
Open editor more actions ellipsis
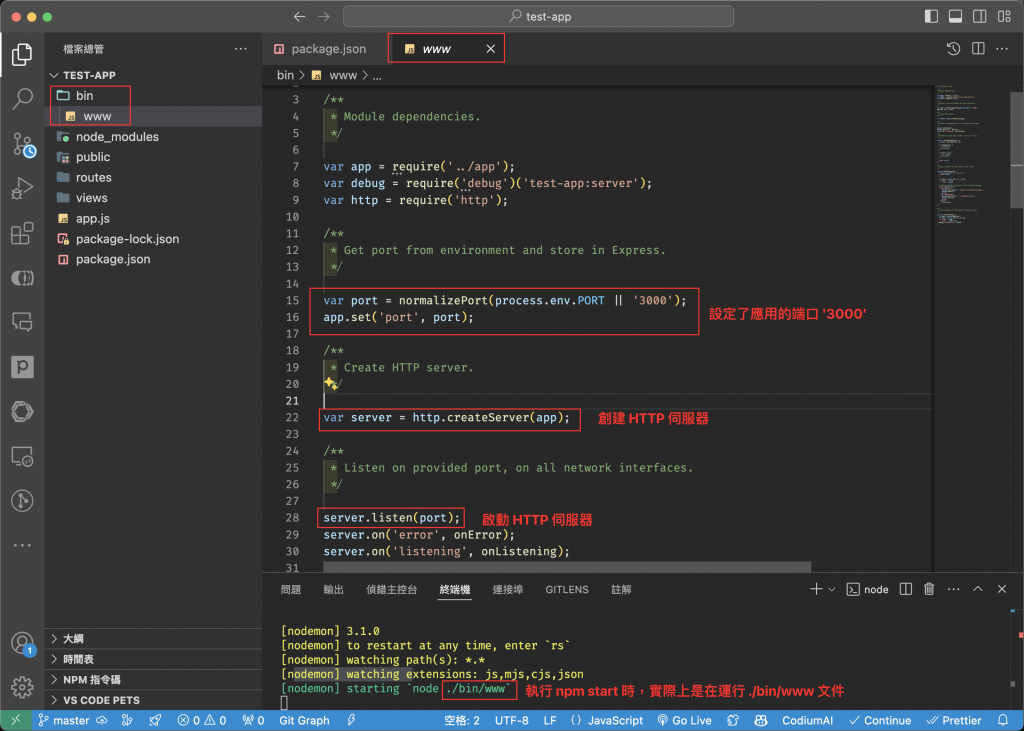[x=1002, y=48]
